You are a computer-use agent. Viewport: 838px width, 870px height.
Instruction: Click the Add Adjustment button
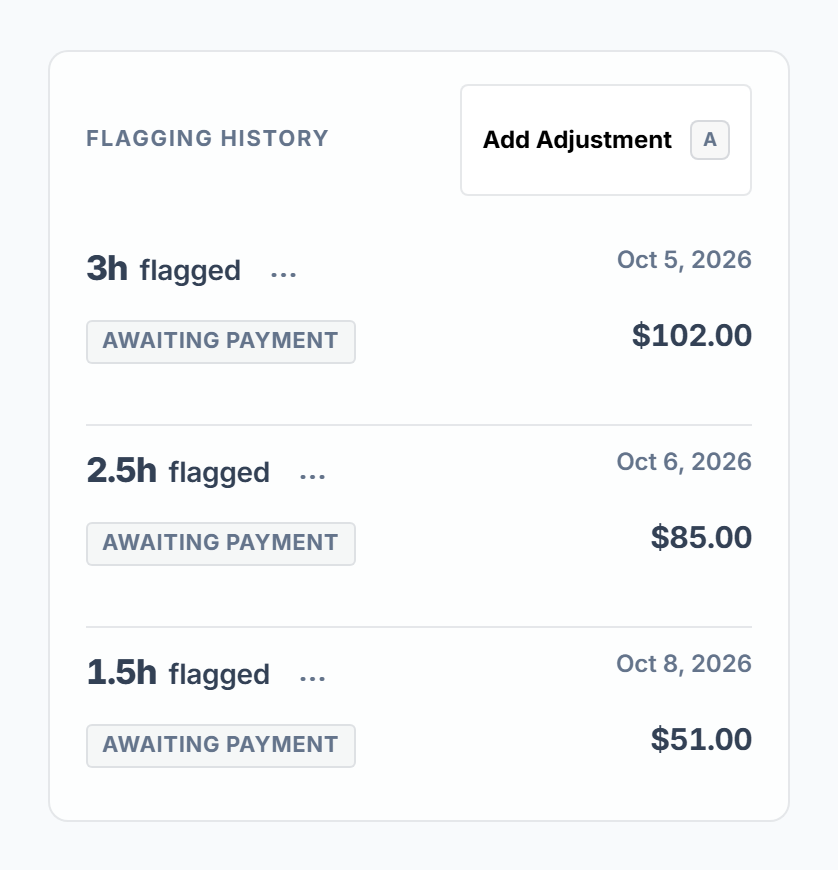(605, 140)
